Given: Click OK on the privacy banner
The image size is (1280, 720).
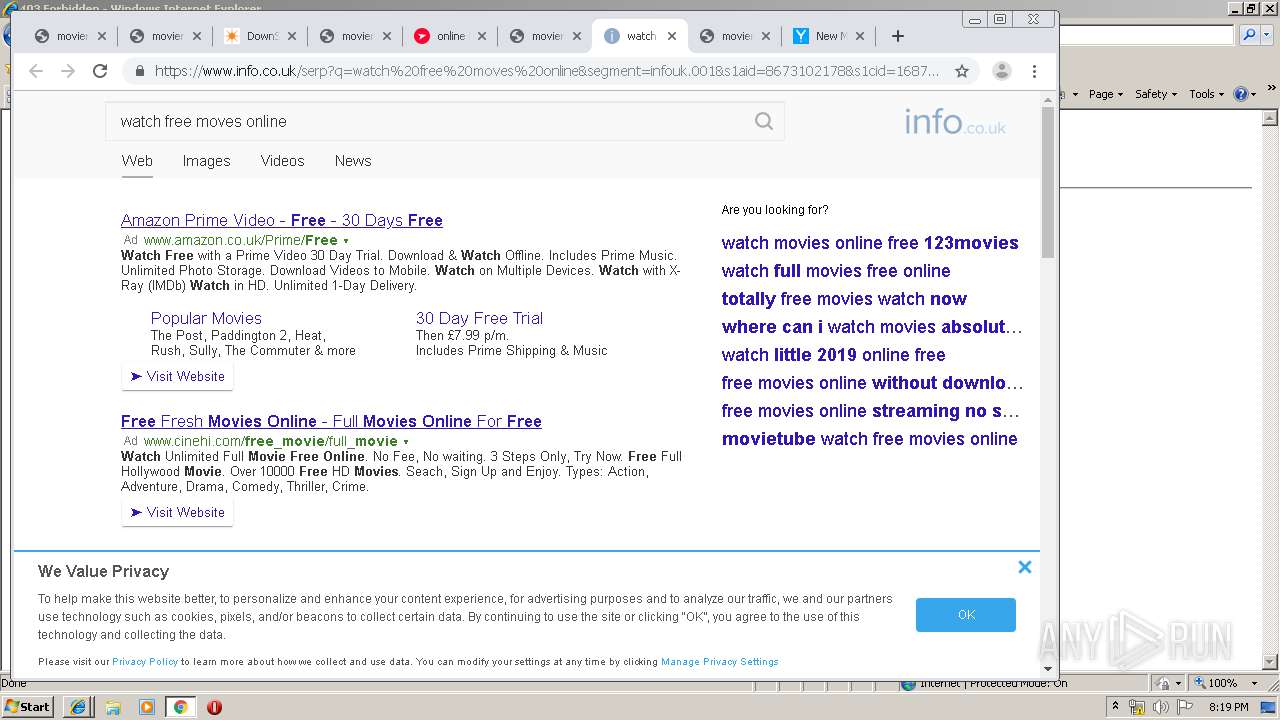Looking at the screenshot, I should 966,615.
